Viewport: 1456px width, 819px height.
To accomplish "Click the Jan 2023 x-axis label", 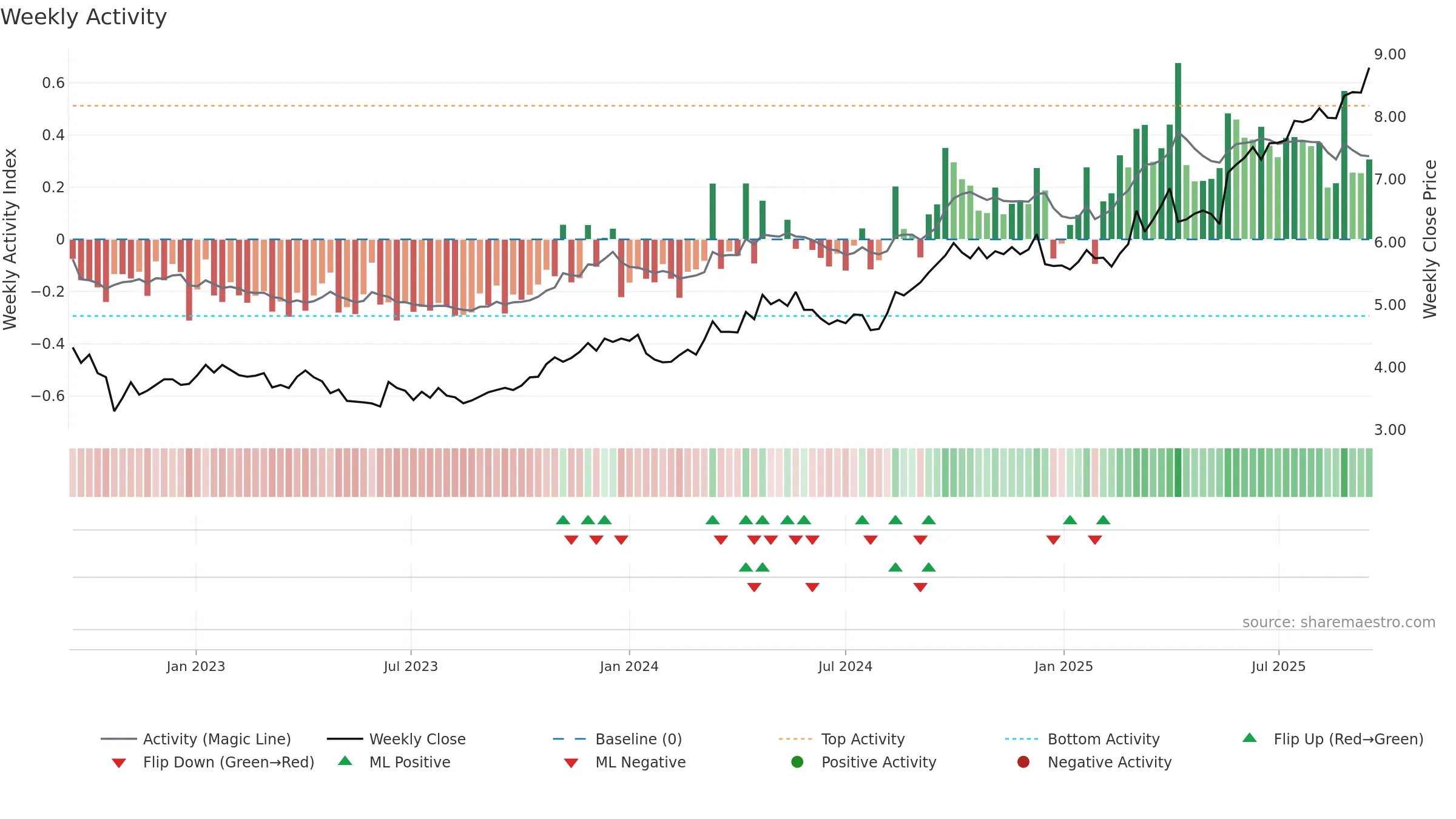I will [x=196, y=666].
